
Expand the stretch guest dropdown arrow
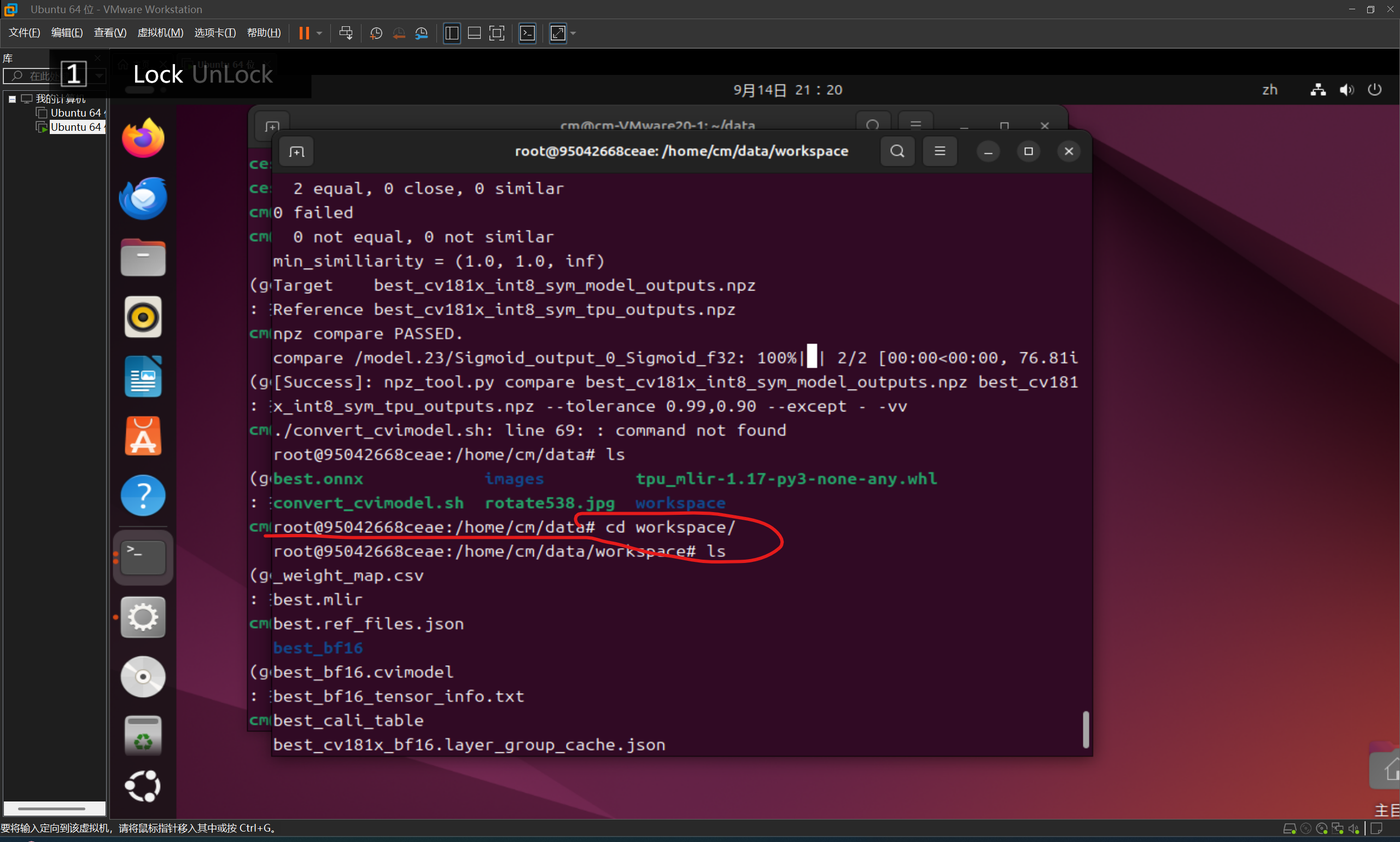click(x=573, y=33)
